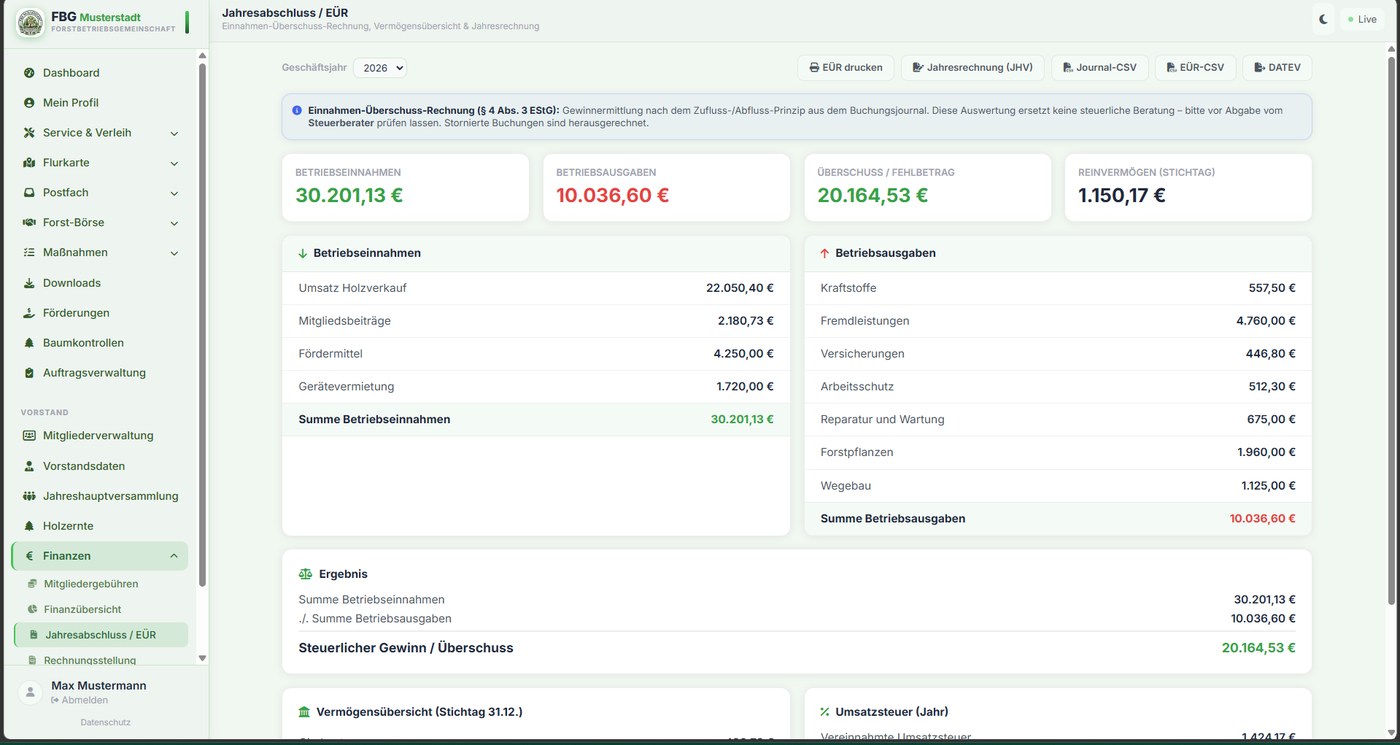Collapse the Finanzen menu section
Image resolution: width=1400 pixels, height=745 pixels.
coord(174,556)
